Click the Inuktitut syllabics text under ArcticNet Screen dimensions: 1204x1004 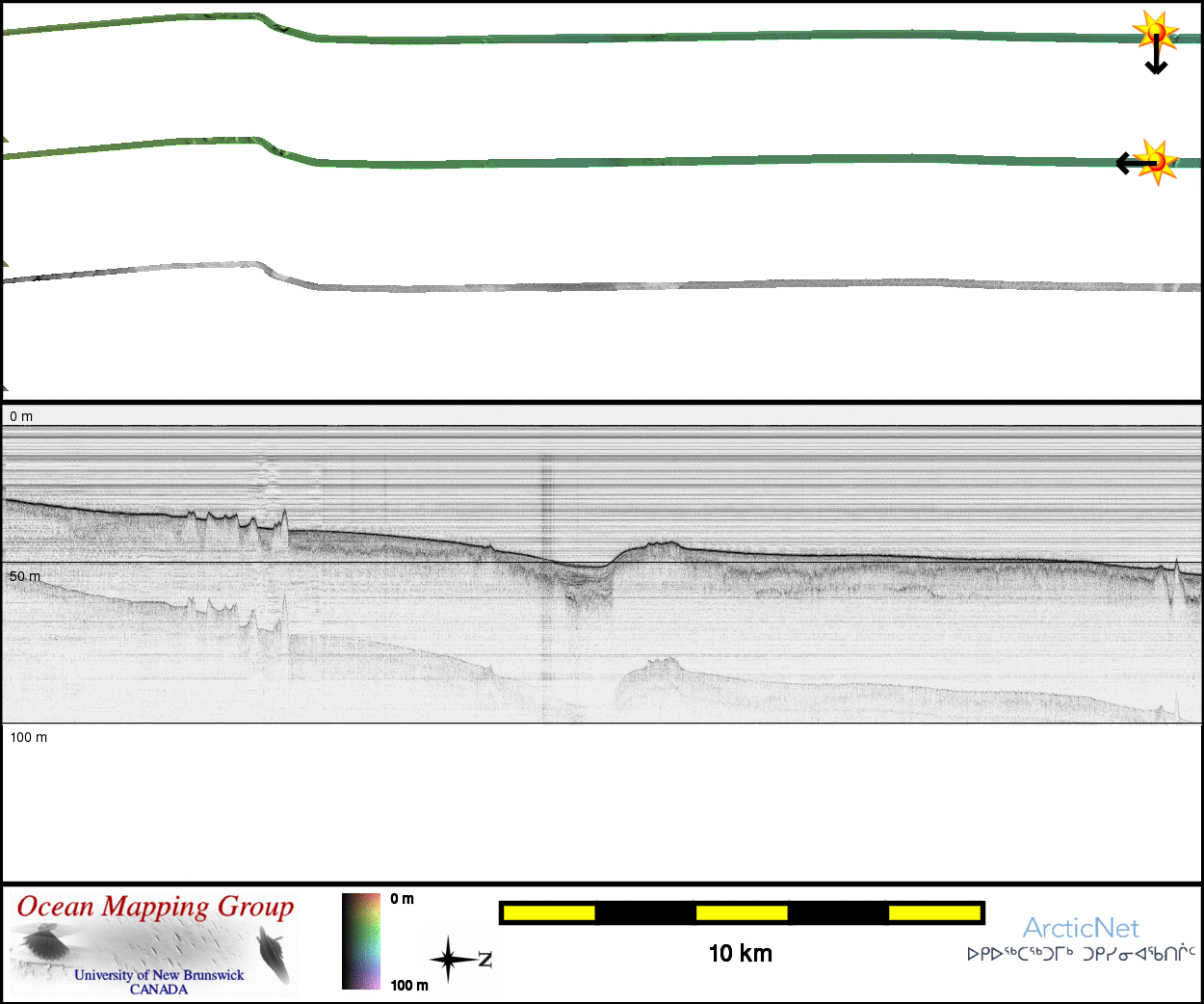[1081, 955]
